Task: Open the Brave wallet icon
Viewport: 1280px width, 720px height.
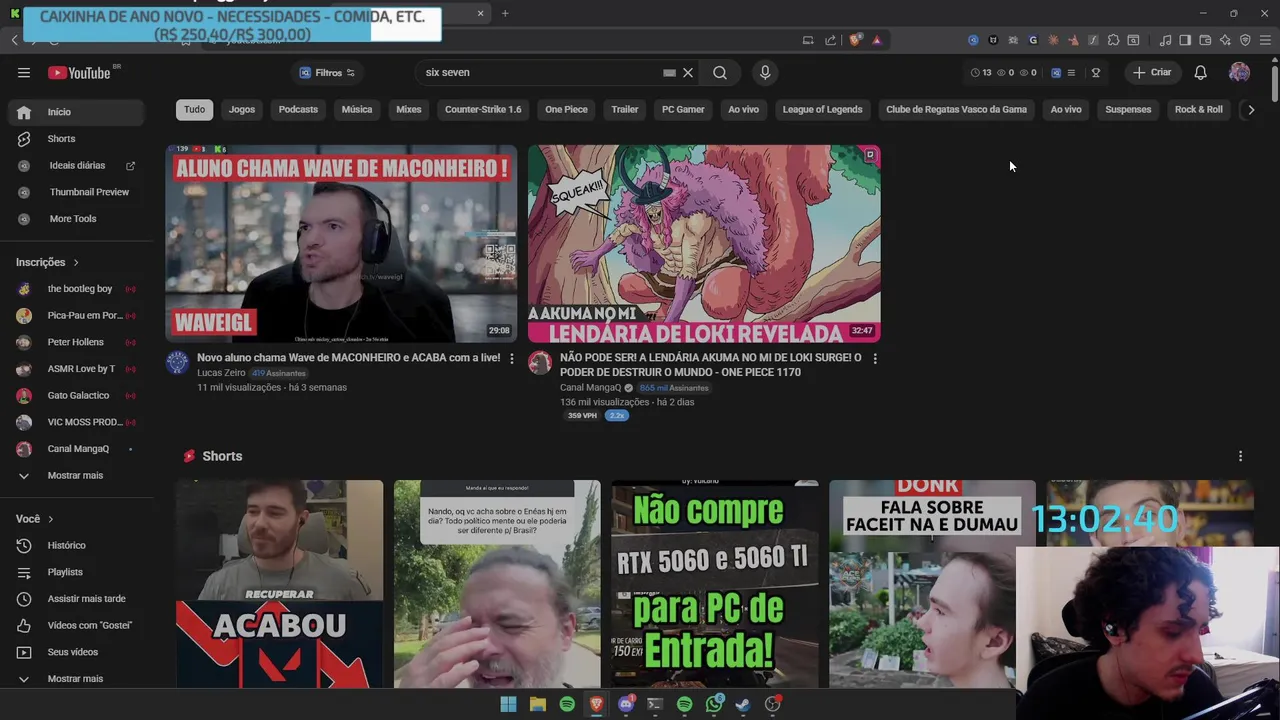Action: 1205,40
